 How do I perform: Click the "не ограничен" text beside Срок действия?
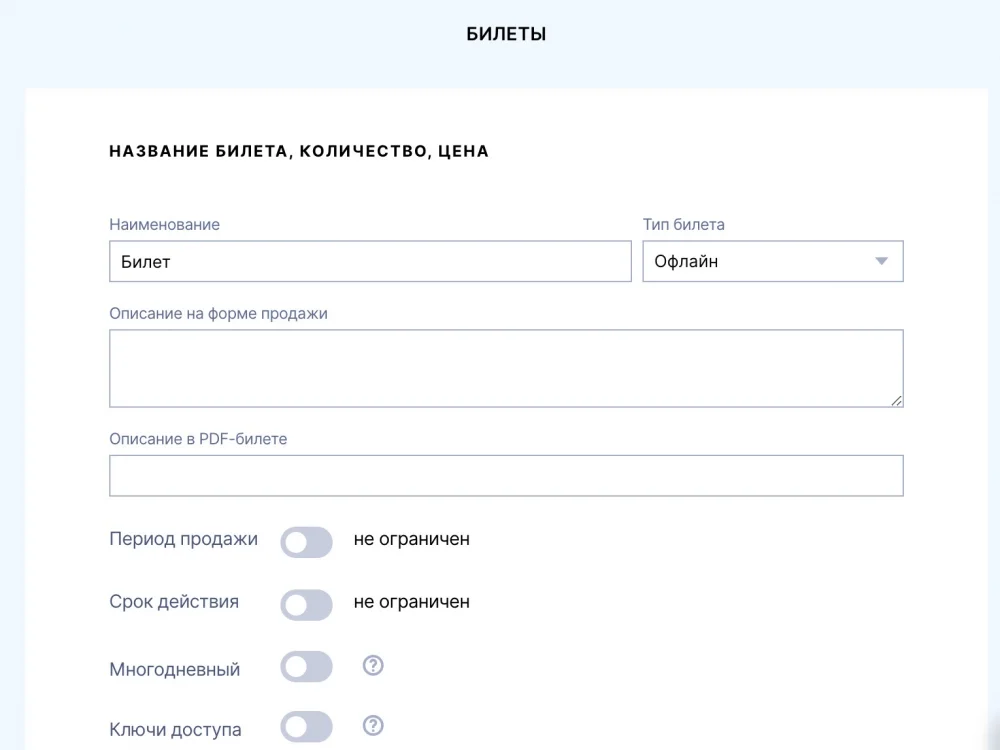click(411, 602)
